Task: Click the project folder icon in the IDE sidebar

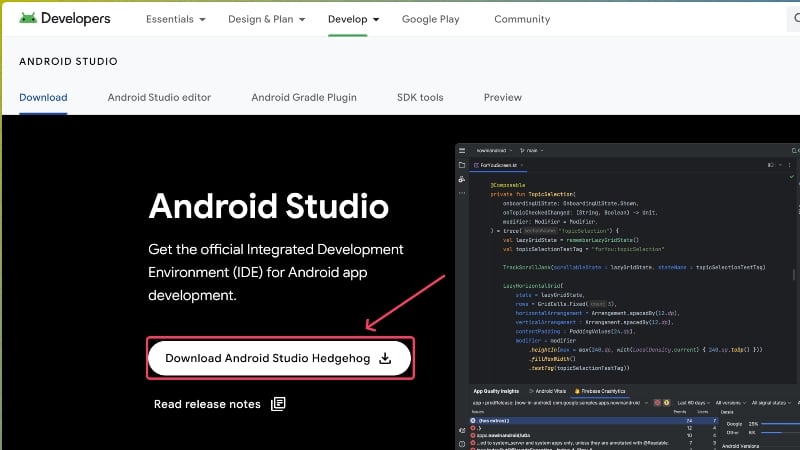Action: [461, 164]
